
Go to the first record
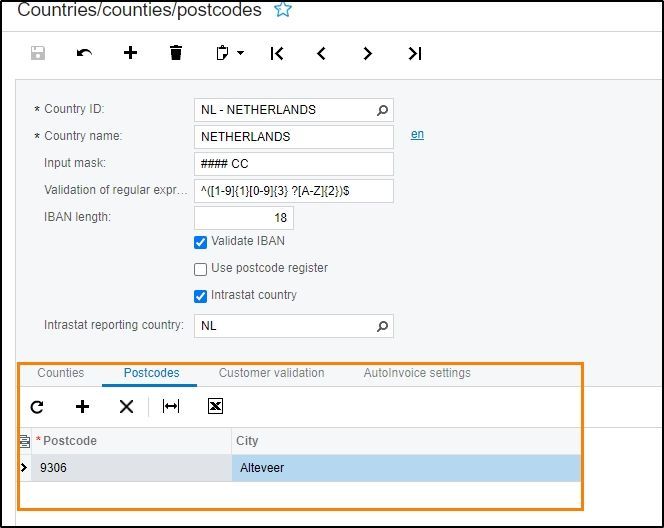pyautogui.click(x=277, y=53)
